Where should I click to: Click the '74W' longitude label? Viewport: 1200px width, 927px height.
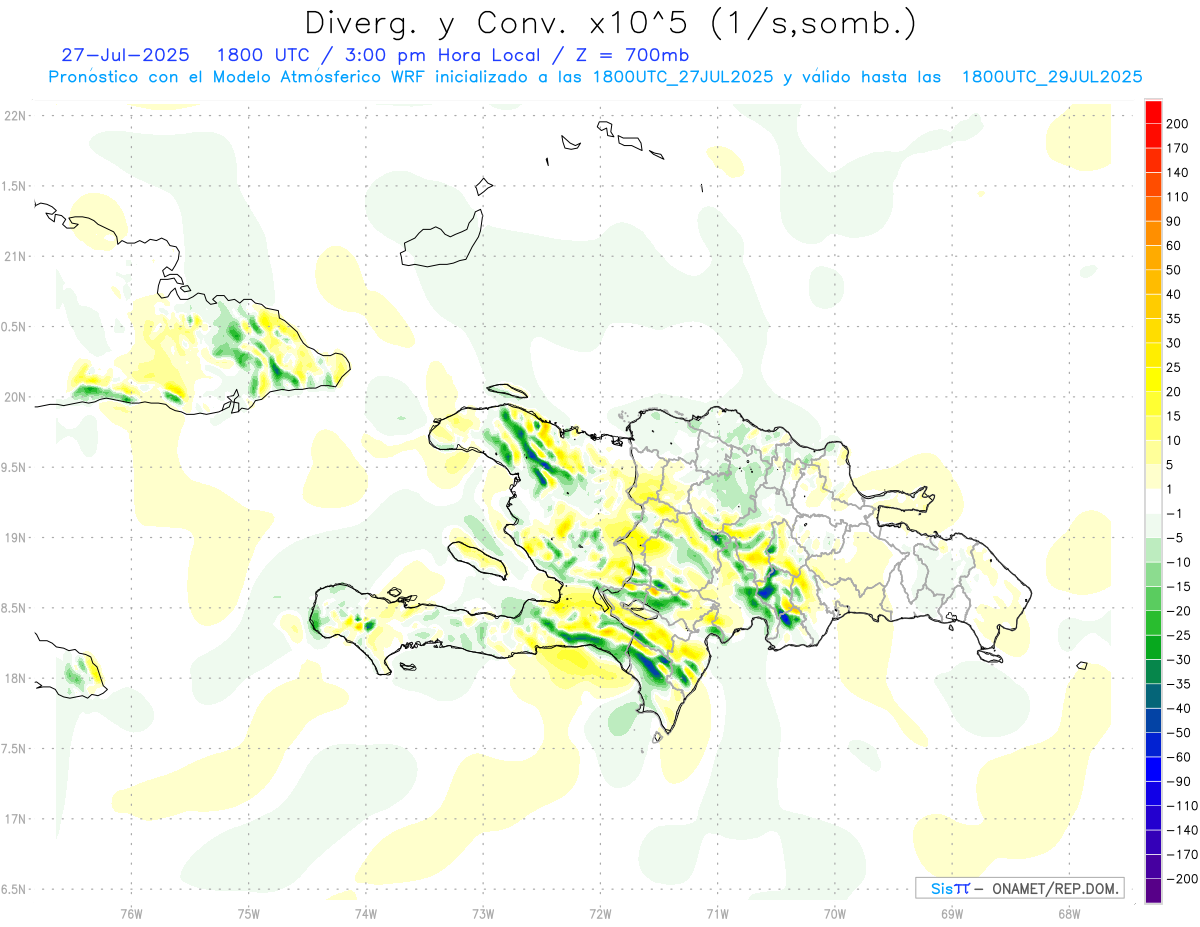pos(365,913)
